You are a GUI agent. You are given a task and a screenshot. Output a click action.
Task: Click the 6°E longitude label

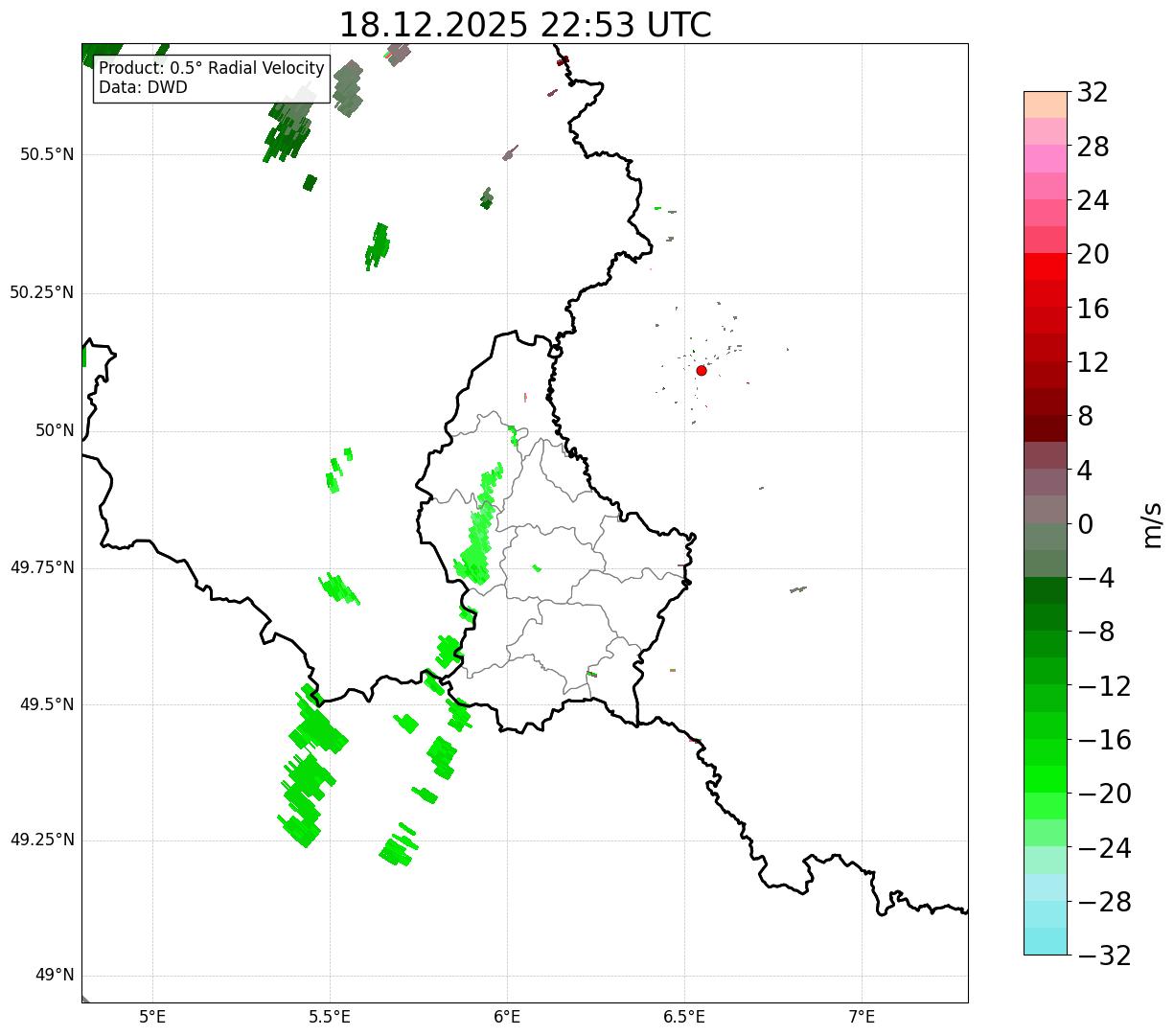tap(507, 1017)
